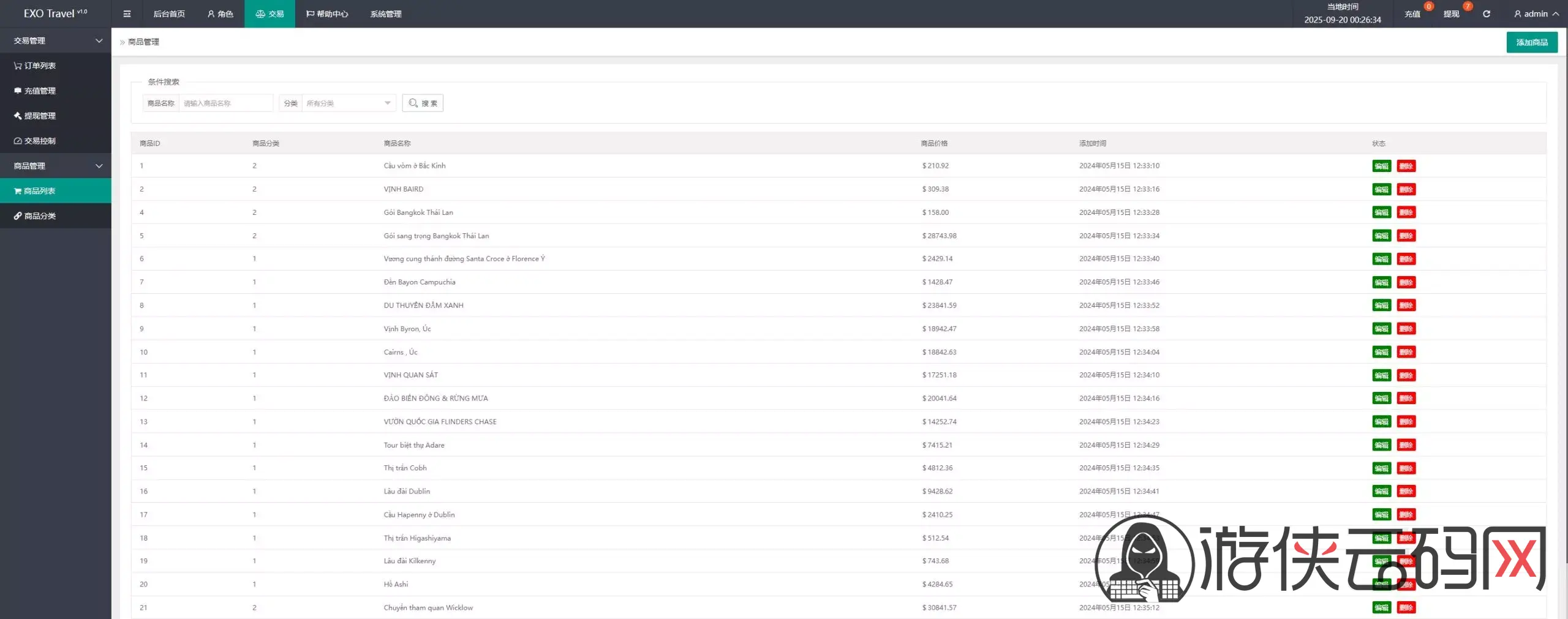
Task: Open the 系统管理 tab
Action: coord(386,14)
